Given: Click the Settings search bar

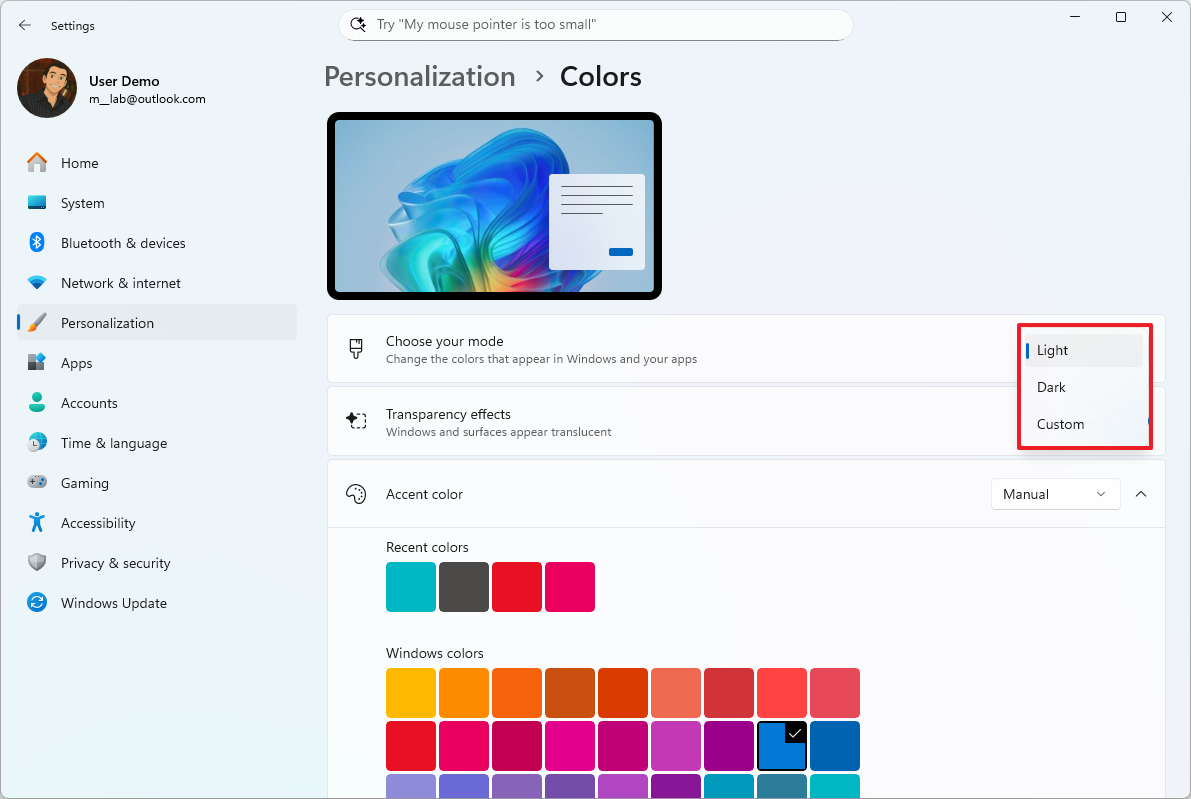Looking at the screenshot, I should tap(595, 24).
